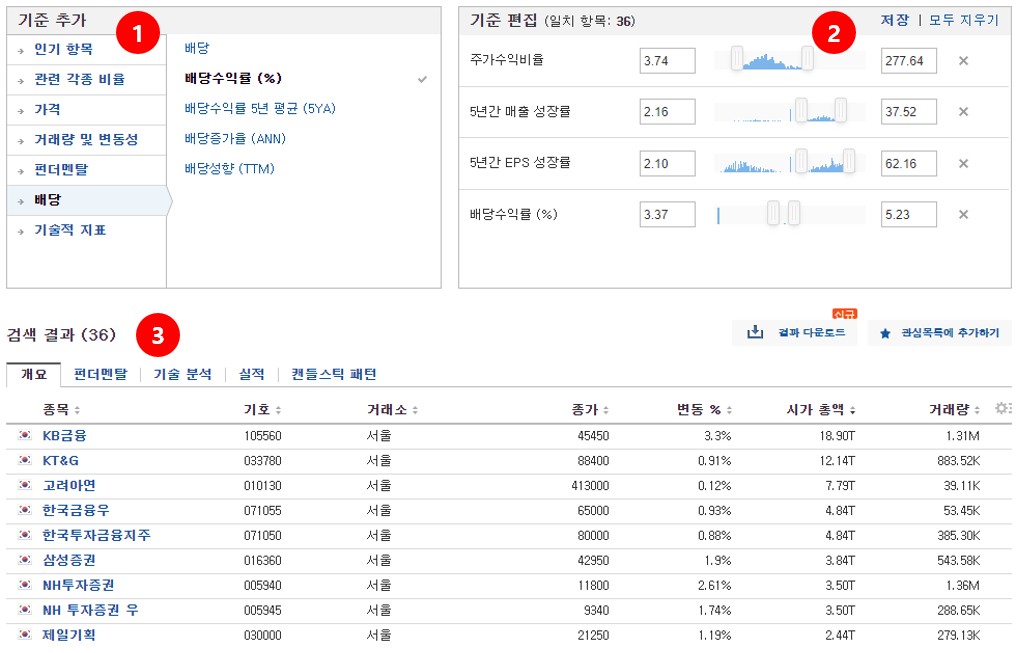Open the NH투자증권 stock link
The height and width of the screenshot is (653, 1016).
tap(78, 585)
